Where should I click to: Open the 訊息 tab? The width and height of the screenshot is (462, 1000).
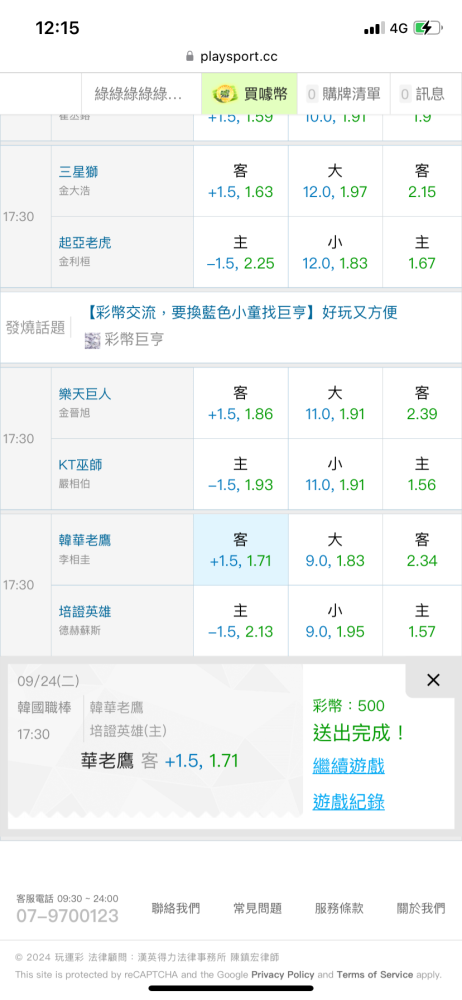point(422,94)
